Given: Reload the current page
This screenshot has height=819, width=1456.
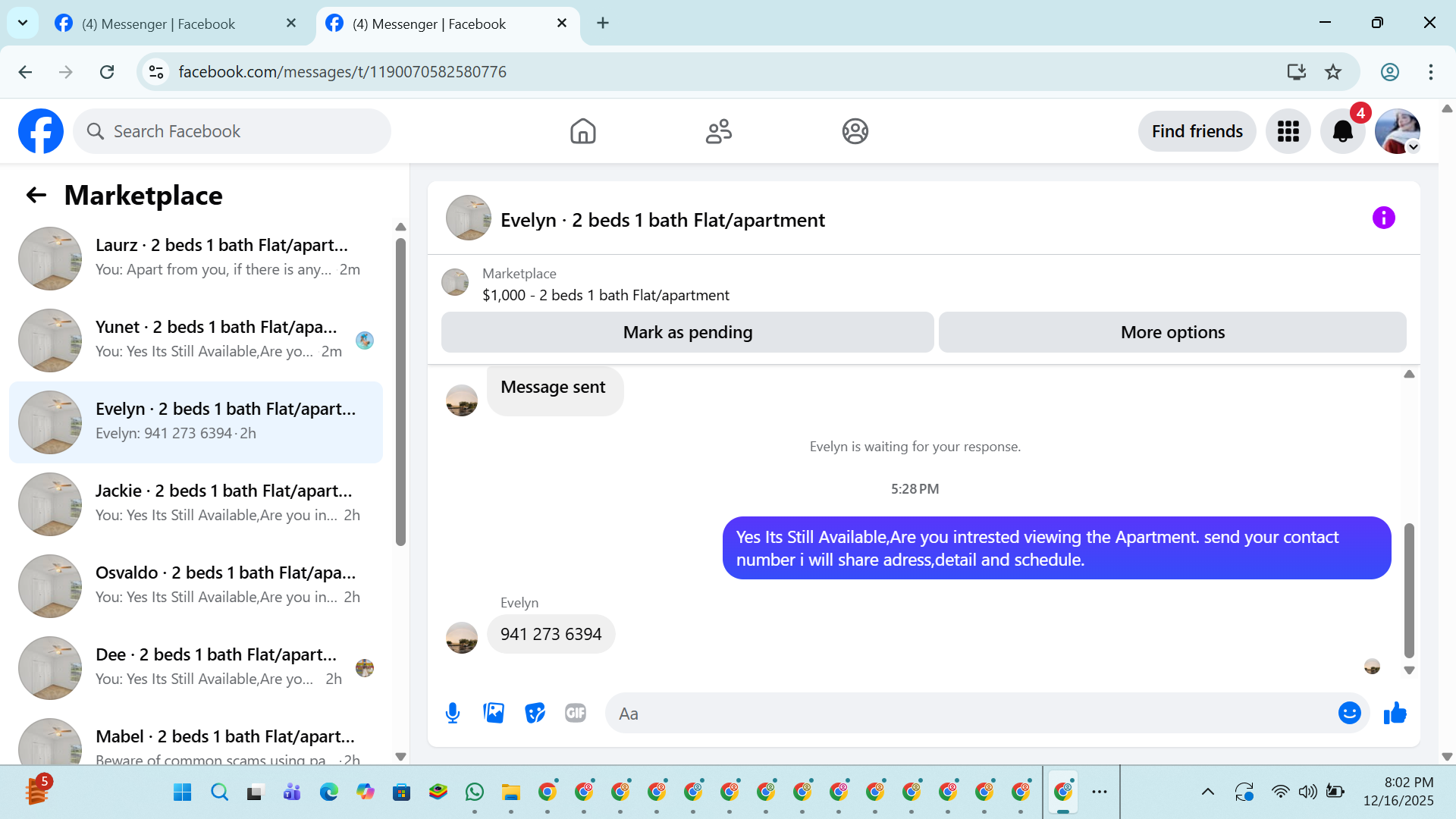Looking at the screenshot, I should [107, 72].
